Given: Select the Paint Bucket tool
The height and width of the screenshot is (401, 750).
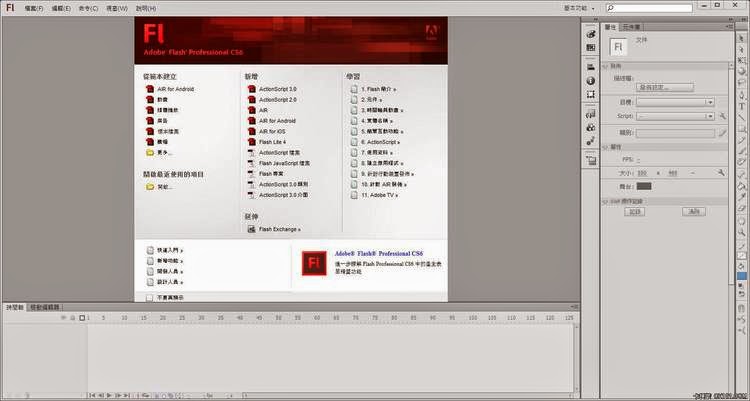Looking at the screenshot, I should click(742, 186).
